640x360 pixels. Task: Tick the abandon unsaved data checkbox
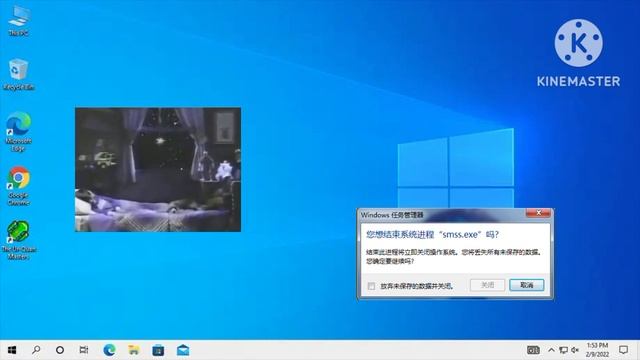click(x=371, y=286)
